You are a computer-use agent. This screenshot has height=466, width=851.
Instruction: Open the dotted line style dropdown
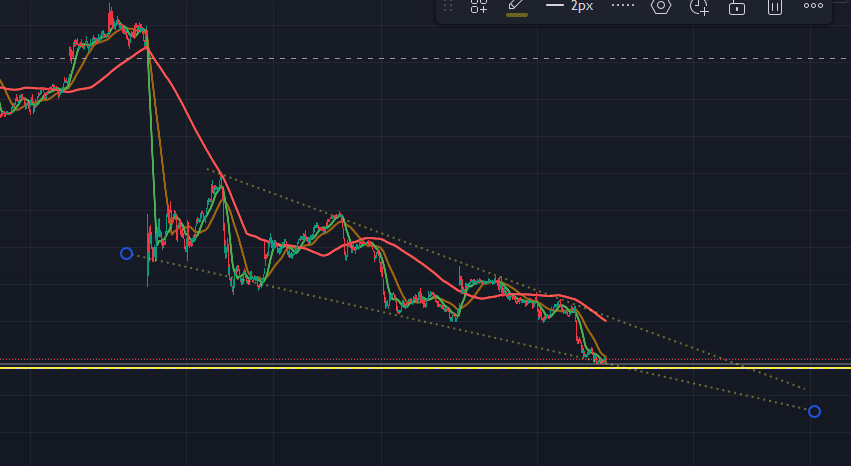click(x=623, y=5)
